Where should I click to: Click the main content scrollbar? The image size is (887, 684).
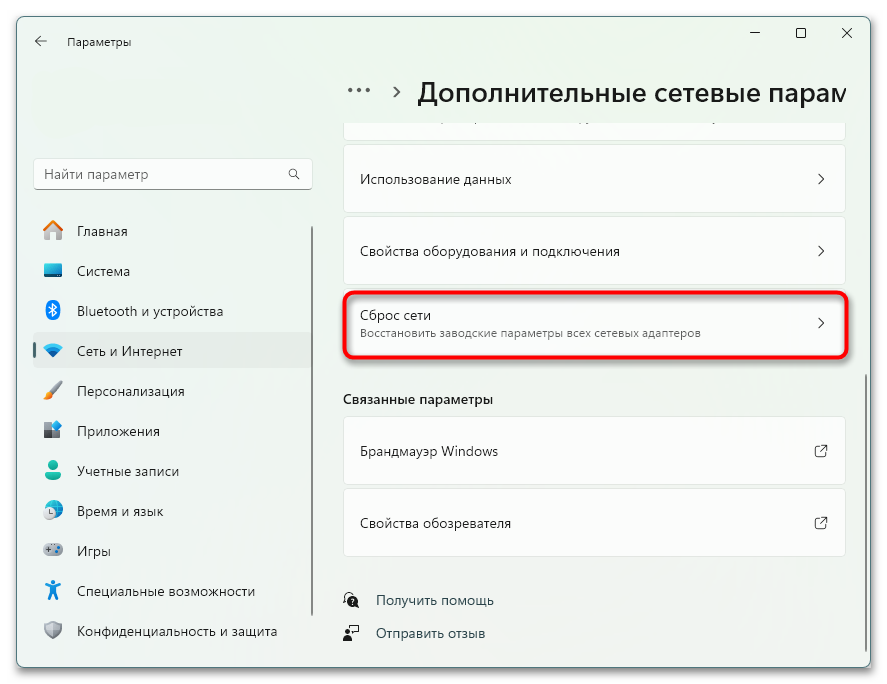tap(866, 512)
